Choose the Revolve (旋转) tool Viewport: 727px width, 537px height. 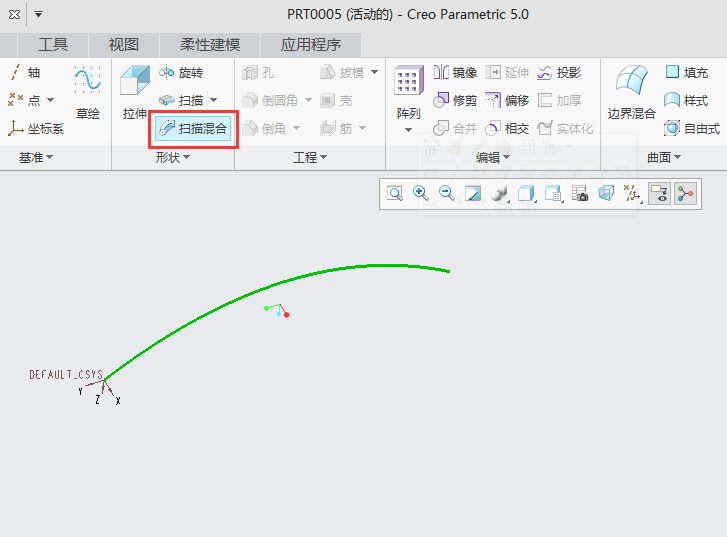[181, 73]
